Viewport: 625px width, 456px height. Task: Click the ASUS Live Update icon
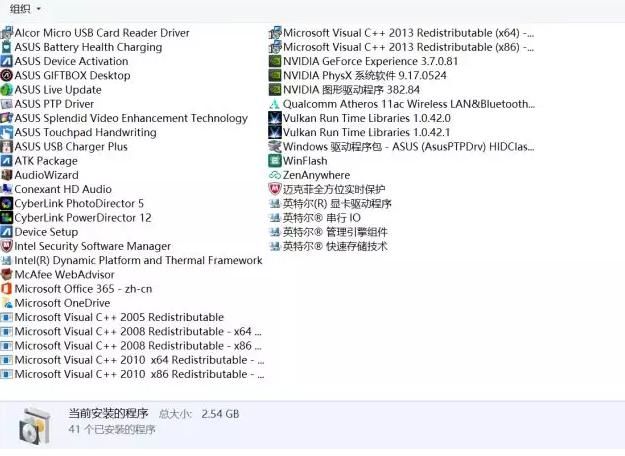tap(7, 90)
